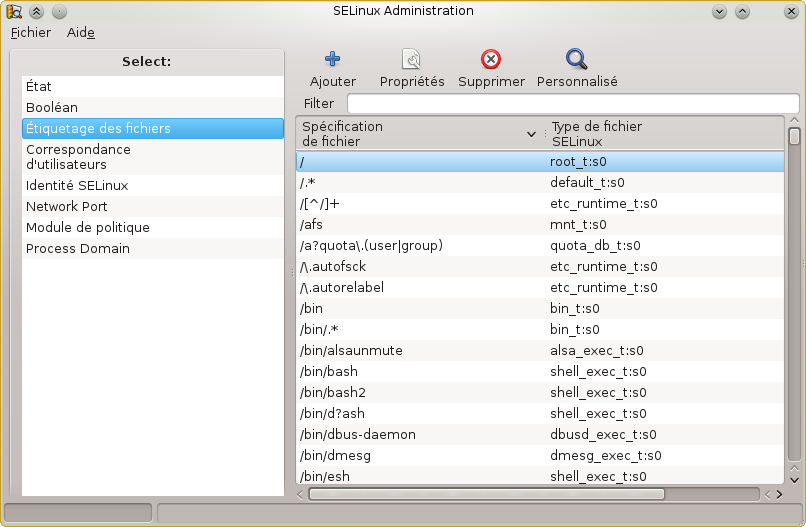
Task: Select the '/bin/esh' row
Action: pyautogui.click(x=540, y=476)
